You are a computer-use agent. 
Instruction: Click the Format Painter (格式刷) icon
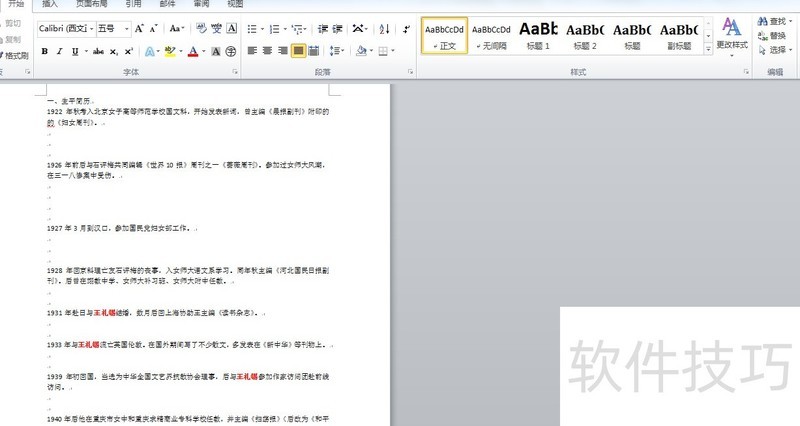coord(15,56)
